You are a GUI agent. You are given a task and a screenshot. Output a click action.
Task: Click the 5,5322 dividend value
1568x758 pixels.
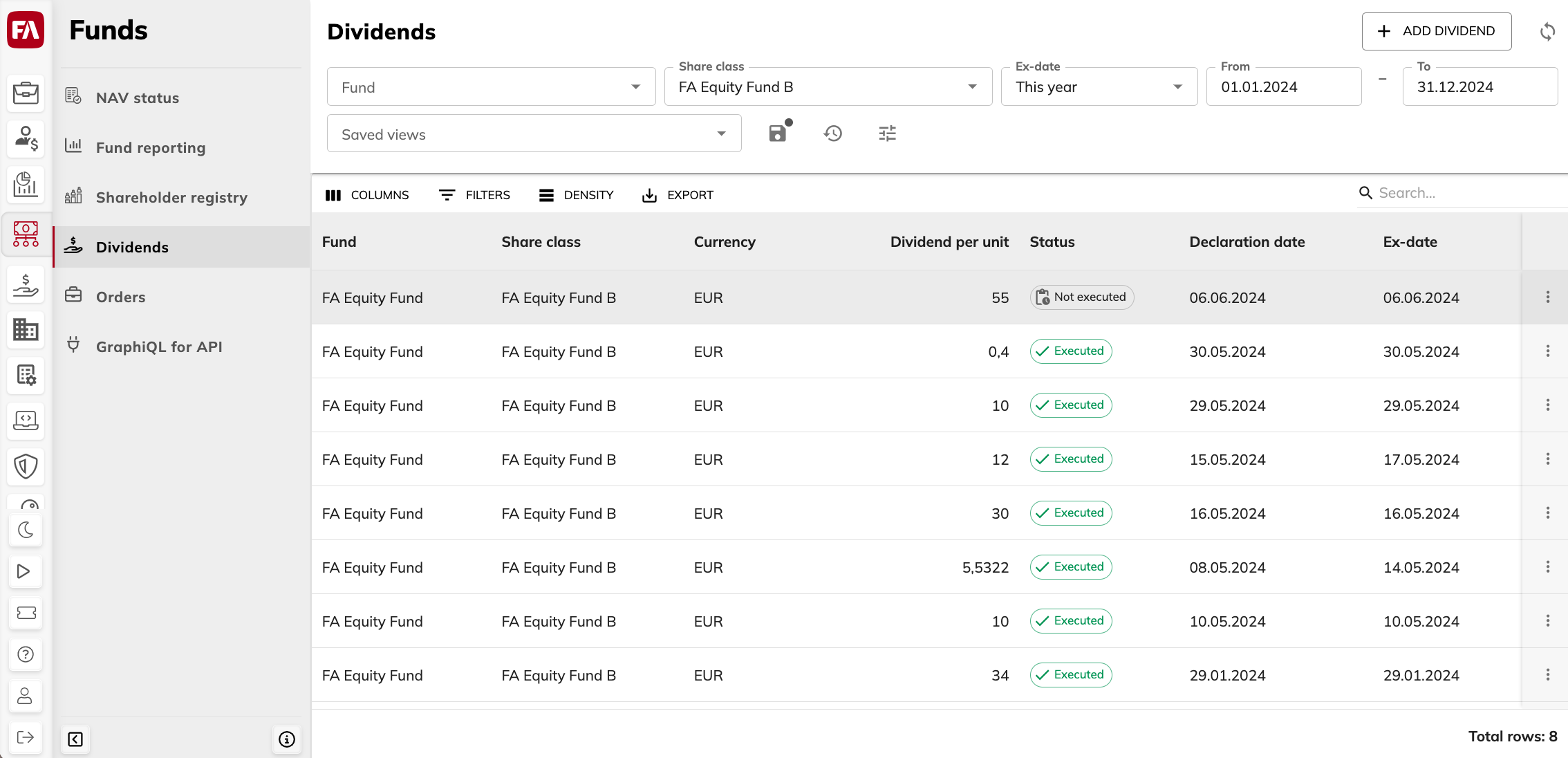(x=985, y=568)
